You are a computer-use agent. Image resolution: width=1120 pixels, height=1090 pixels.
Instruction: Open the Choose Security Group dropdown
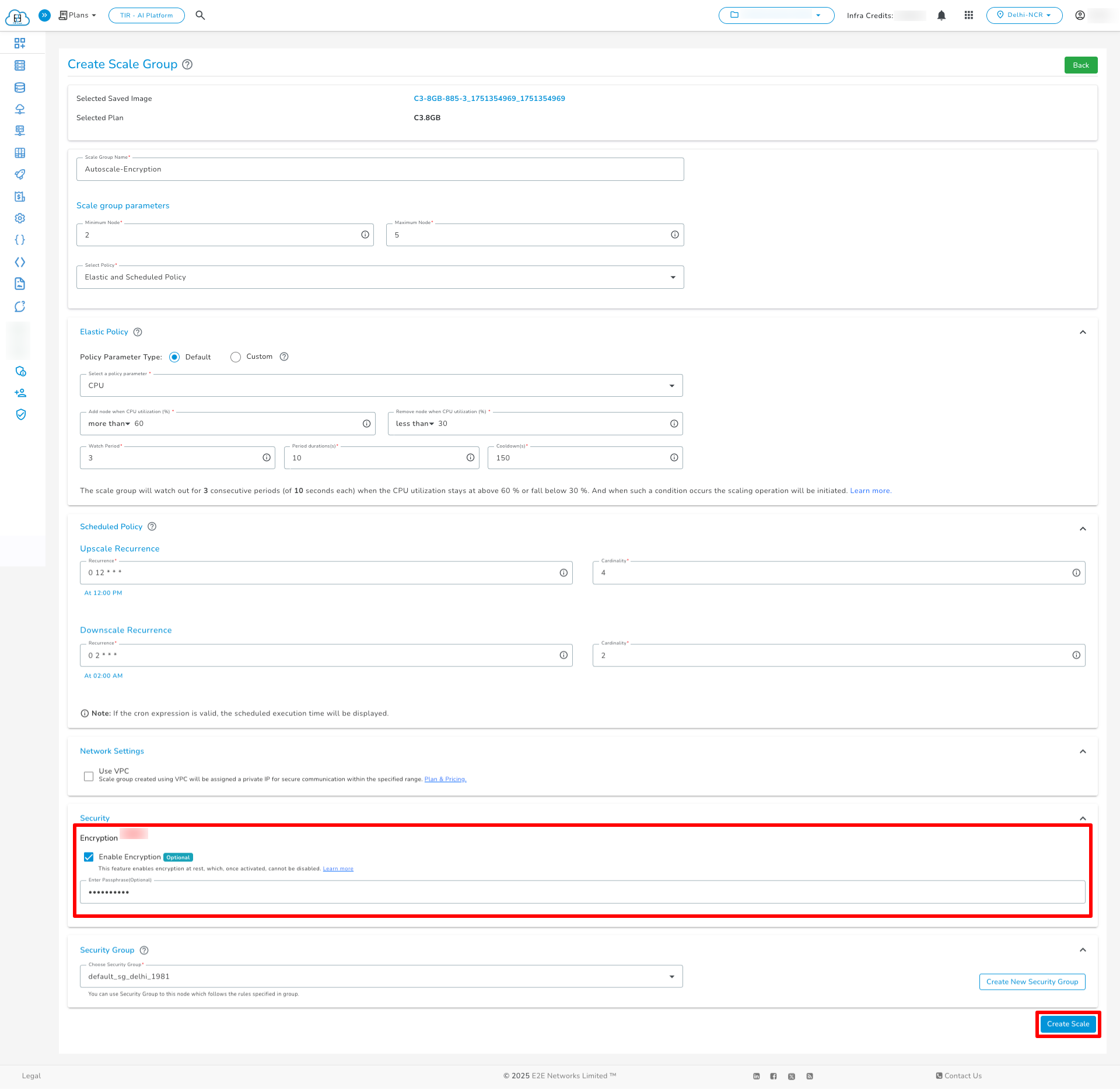pos(672,976)
